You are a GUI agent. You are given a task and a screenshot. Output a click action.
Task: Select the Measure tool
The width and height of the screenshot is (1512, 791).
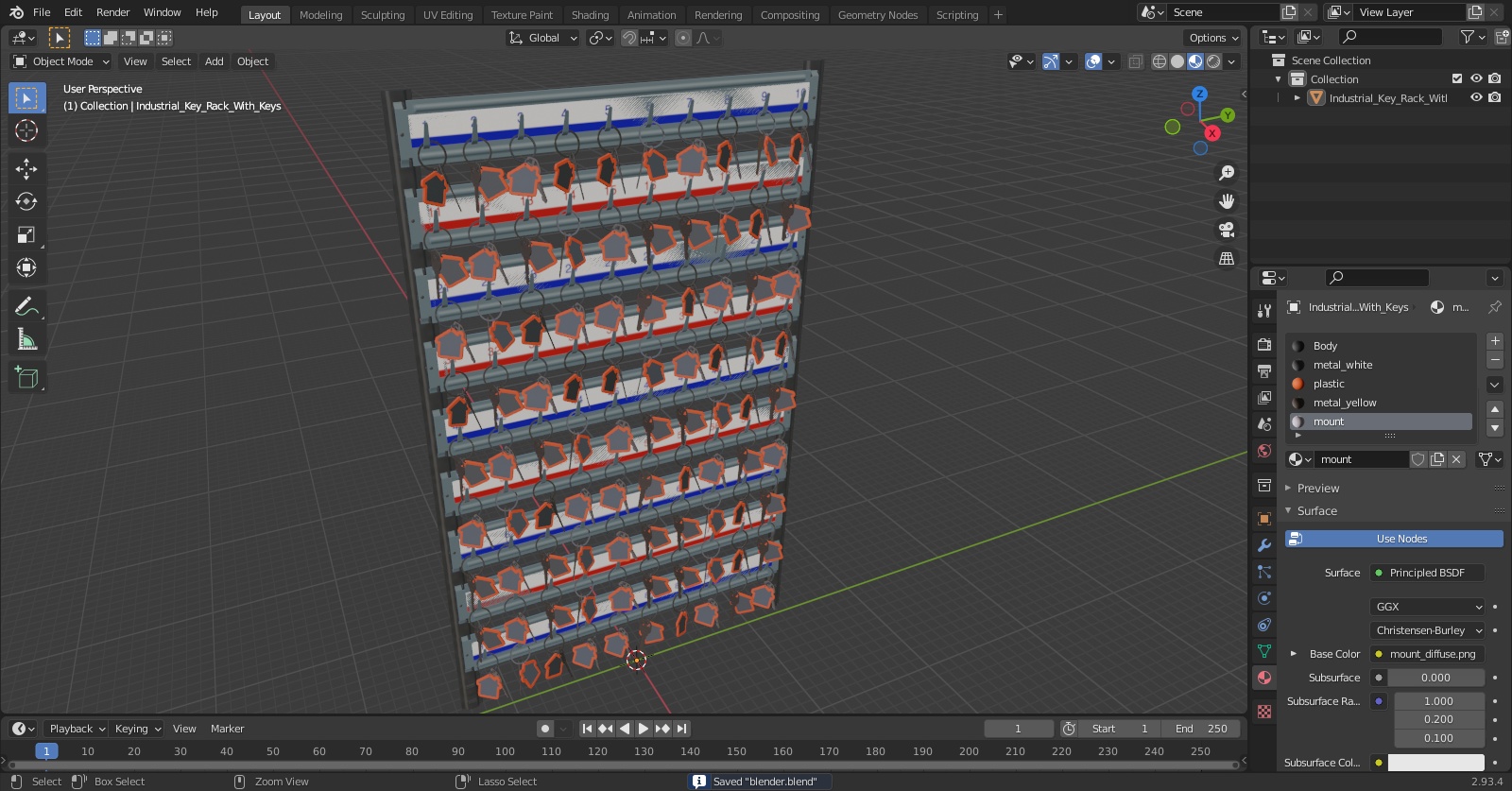click(x=26, y=339)
